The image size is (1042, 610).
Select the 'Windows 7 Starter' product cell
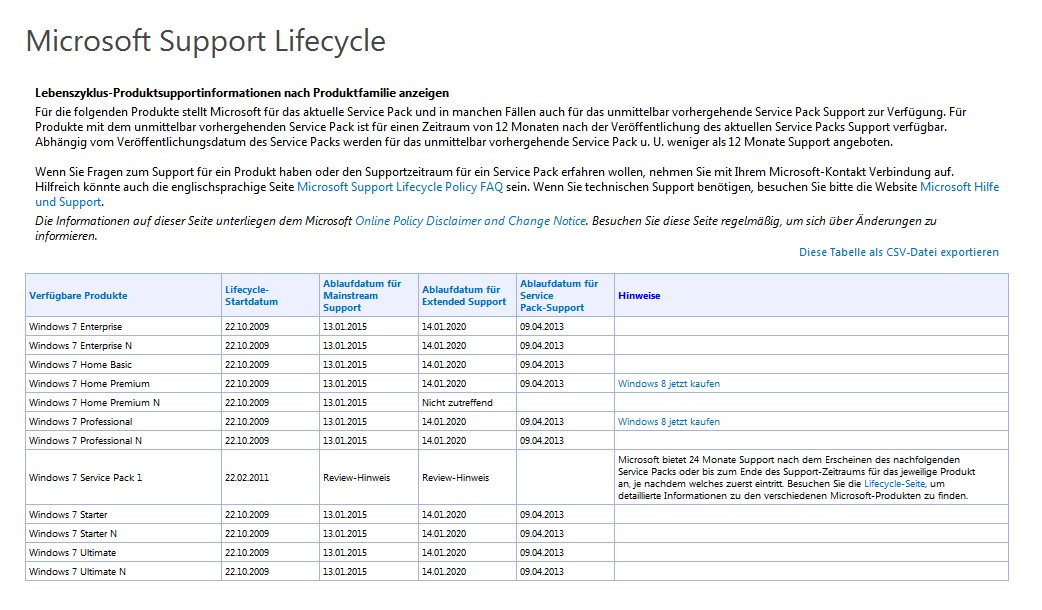point(124,514)
